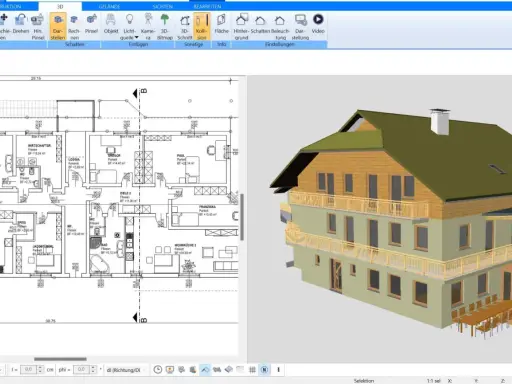Open the dl (Richtung/Di... dropdown
Screen dimensions: 512x384
tap(126, 370)
